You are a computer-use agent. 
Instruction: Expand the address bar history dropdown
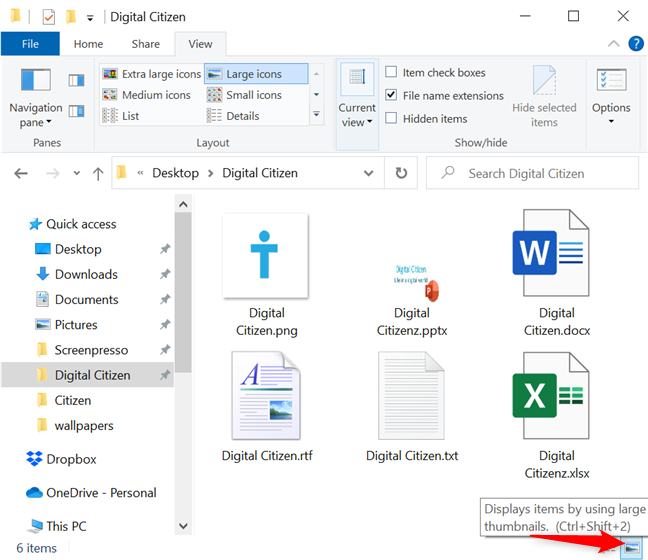click(x=369, y=173)
